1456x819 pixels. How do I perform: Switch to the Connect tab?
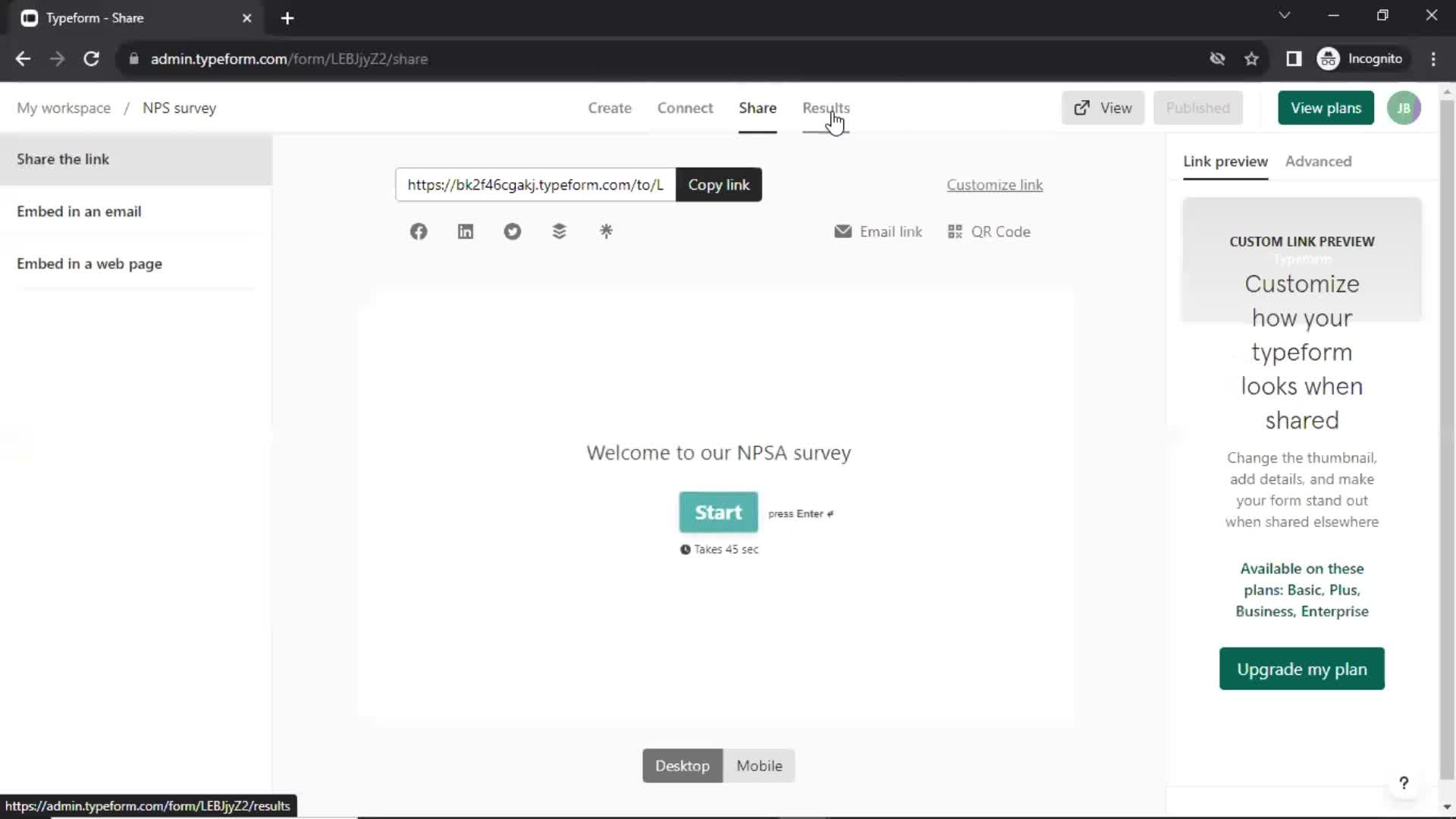tap(685, 108)
